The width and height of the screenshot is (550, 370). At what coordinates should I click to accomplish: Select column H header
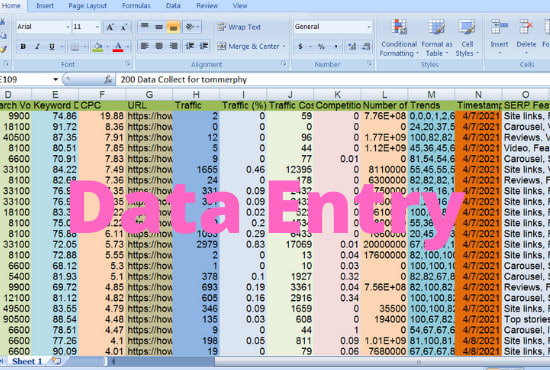click(196, 95)
